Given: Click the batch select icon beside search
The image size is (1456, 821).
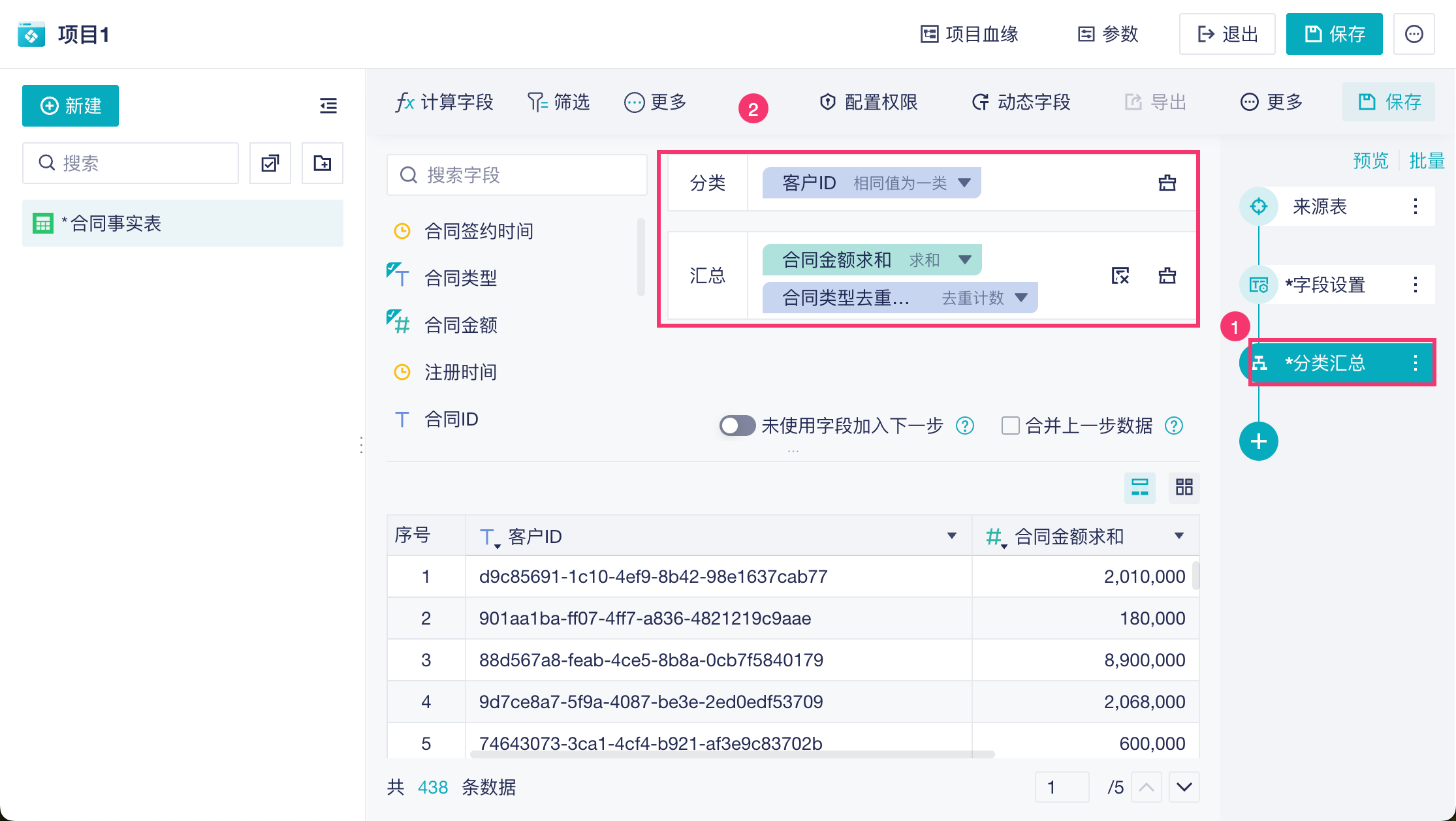Looking at the screenshot, I should [270, 163].
